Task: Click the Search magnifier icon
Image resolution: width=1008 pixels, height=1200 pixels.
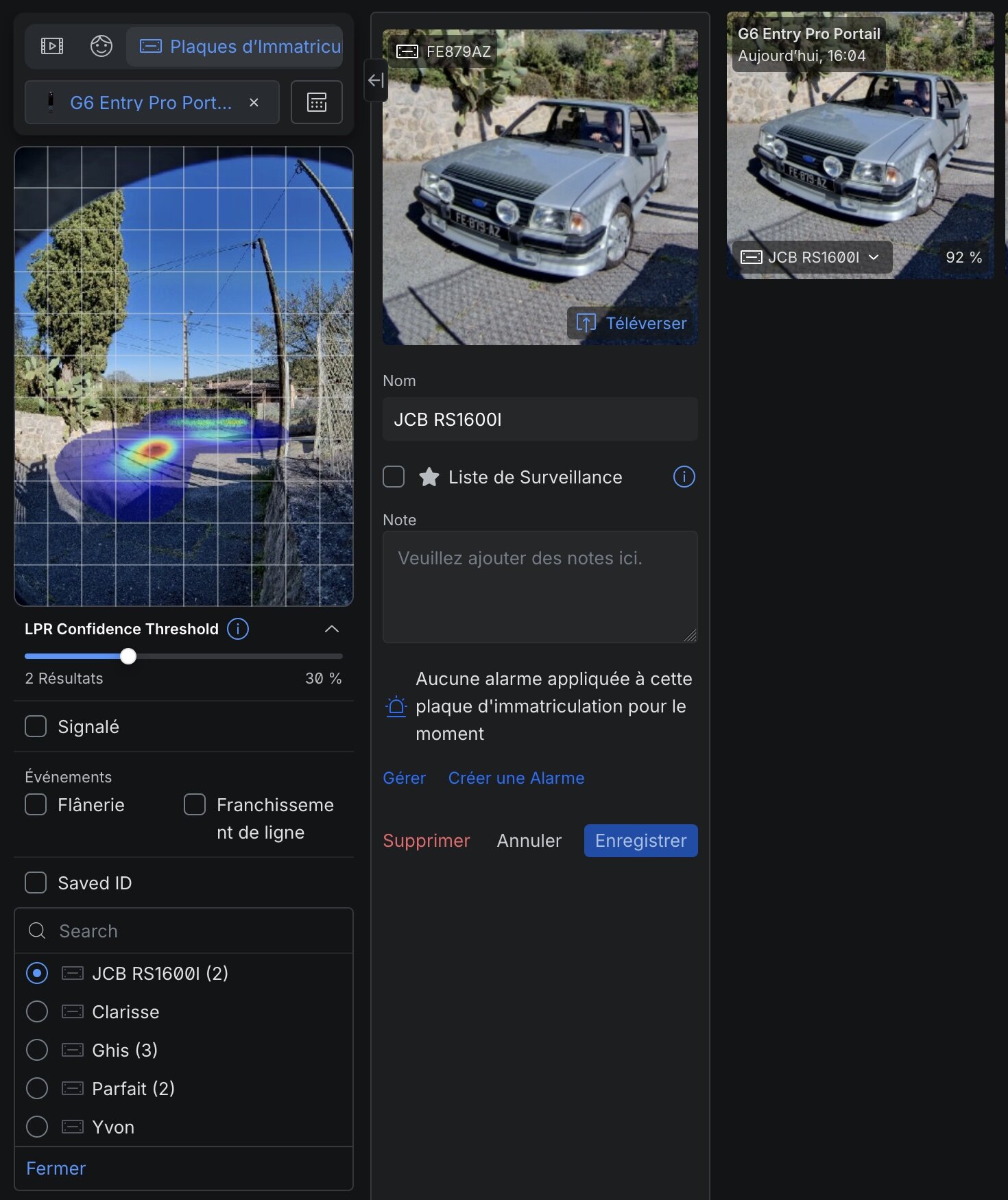Action: coord(37,931)
